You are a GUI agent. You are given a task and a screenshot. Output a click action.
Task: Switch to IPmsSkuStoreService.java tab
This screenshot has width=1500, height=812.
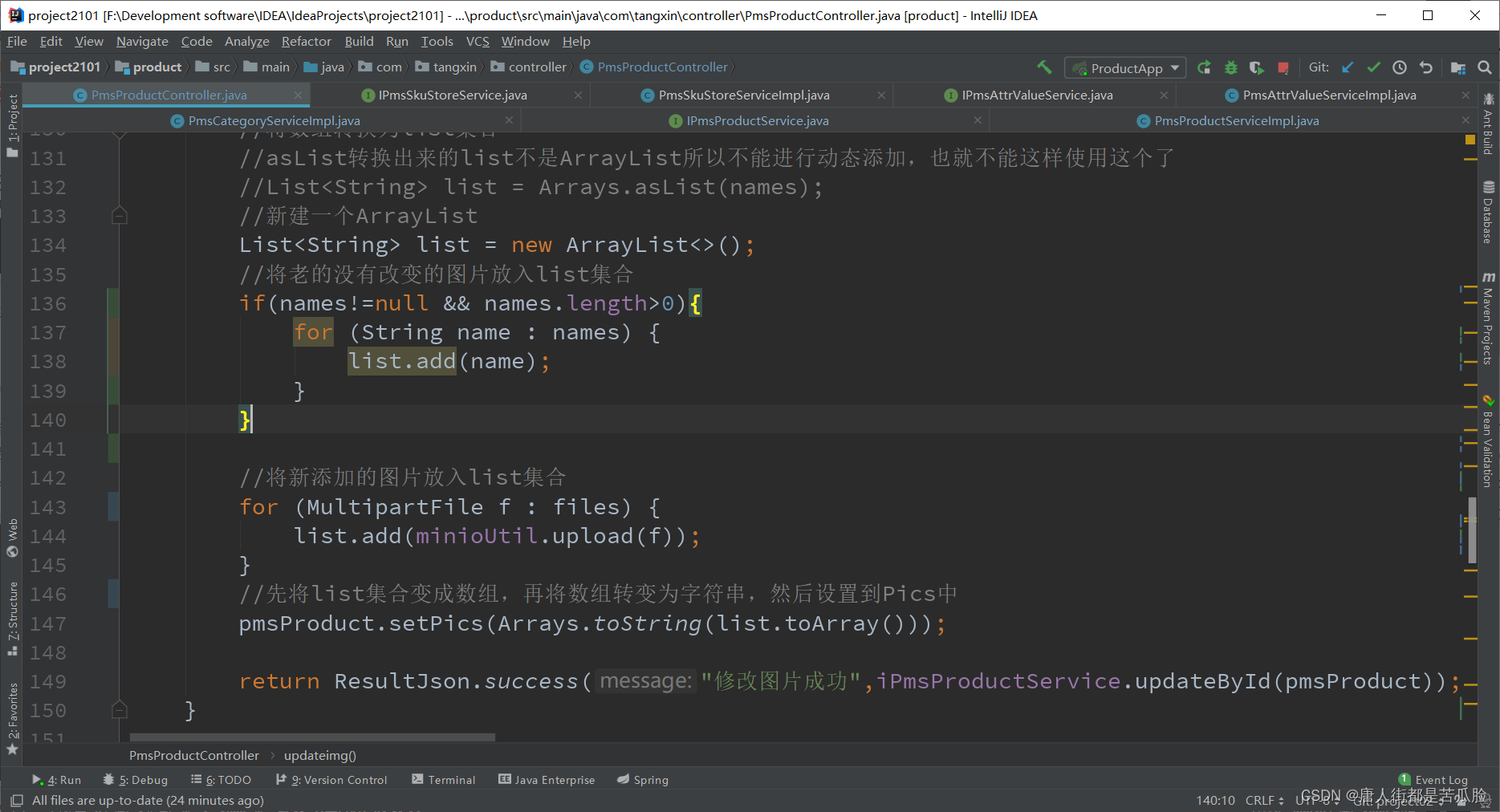[453, 95]
